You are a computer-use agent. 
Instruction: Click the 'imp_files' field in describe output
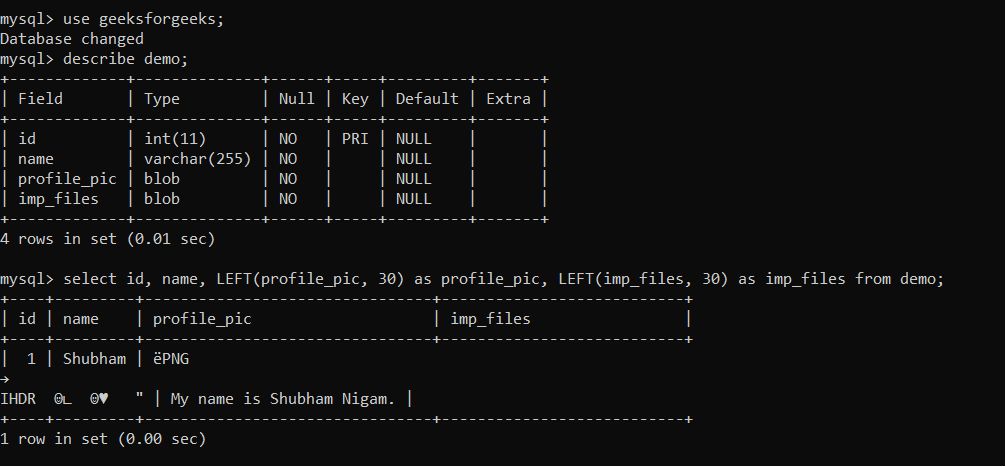[58, 199]
